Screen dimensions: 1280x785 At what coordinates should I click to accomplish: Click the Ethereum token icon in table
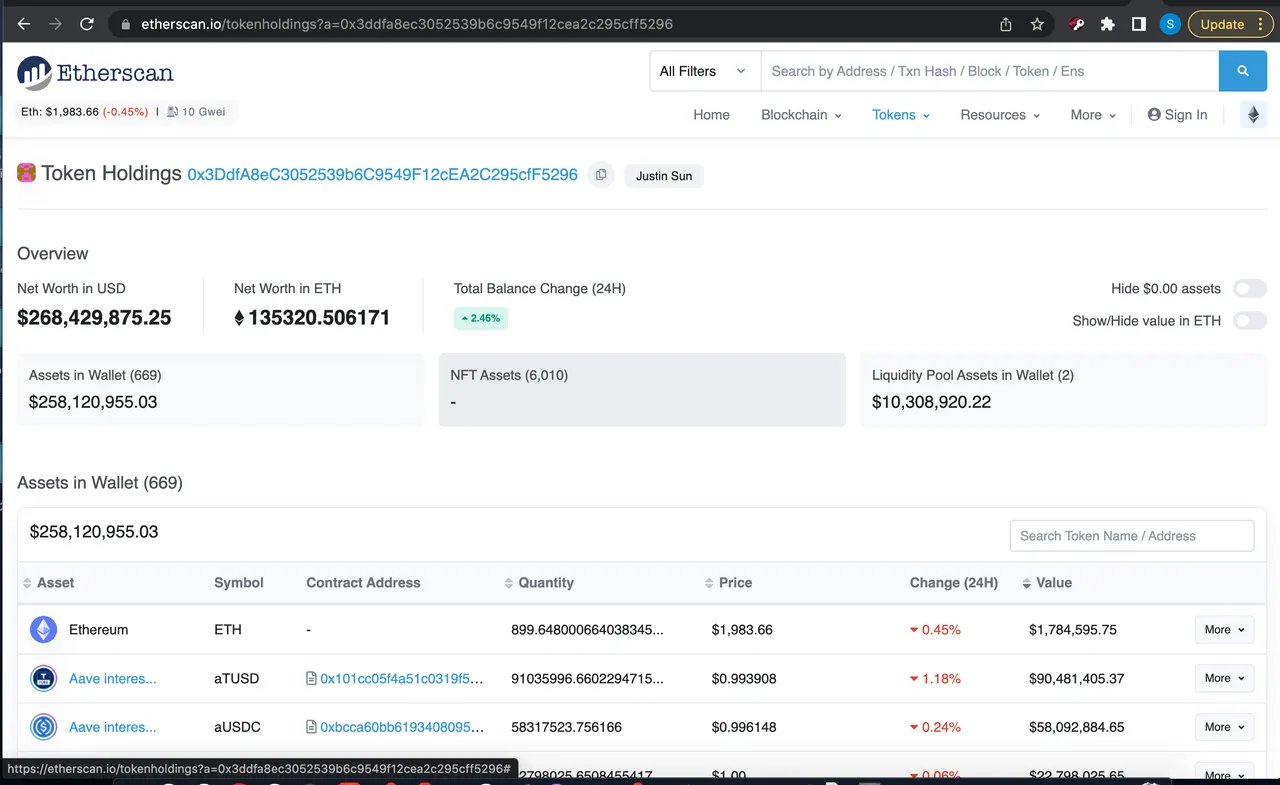(x=43, y=630)
